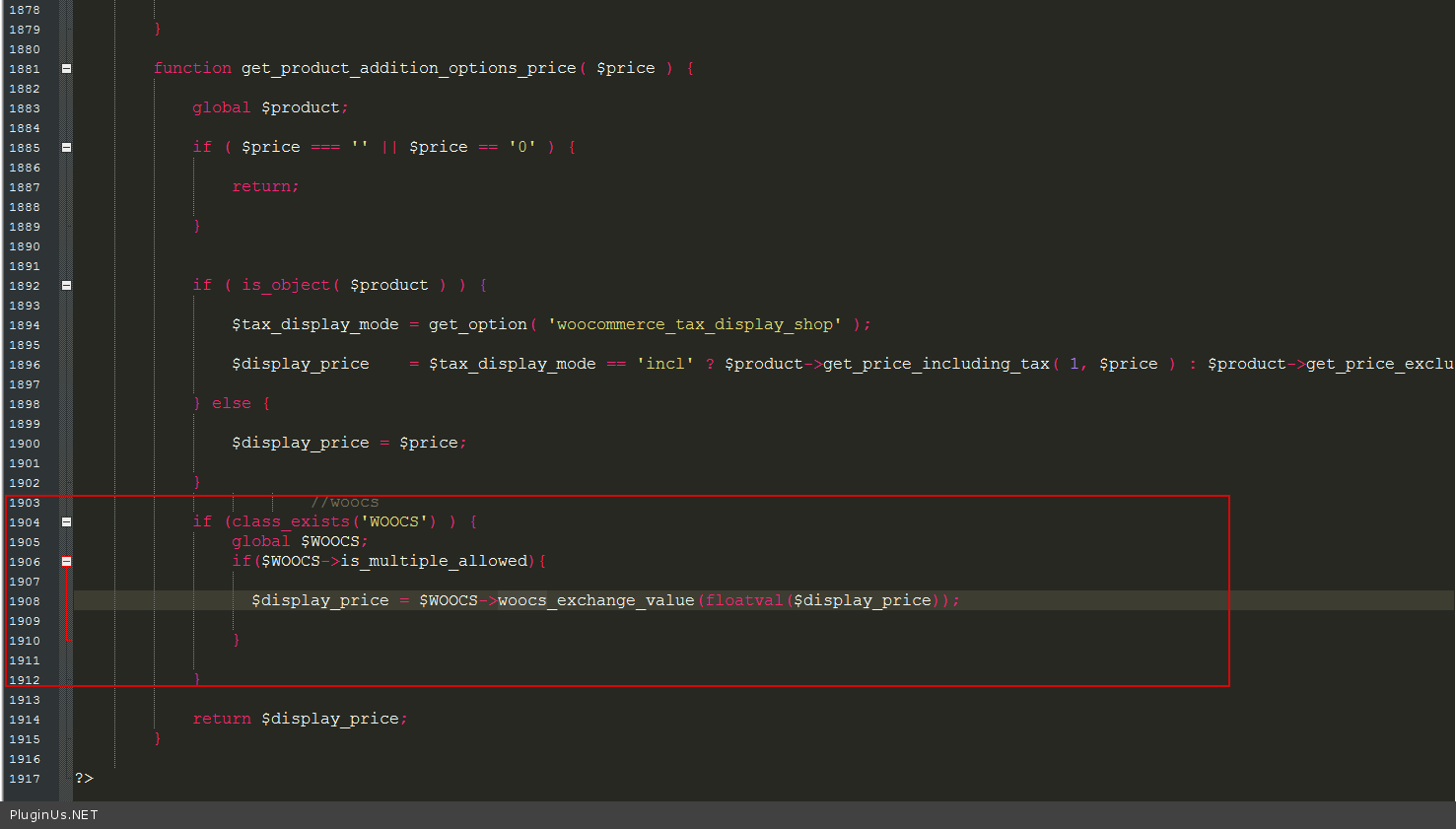Click the '?>' PHP closing tag

tap(84, 778)
